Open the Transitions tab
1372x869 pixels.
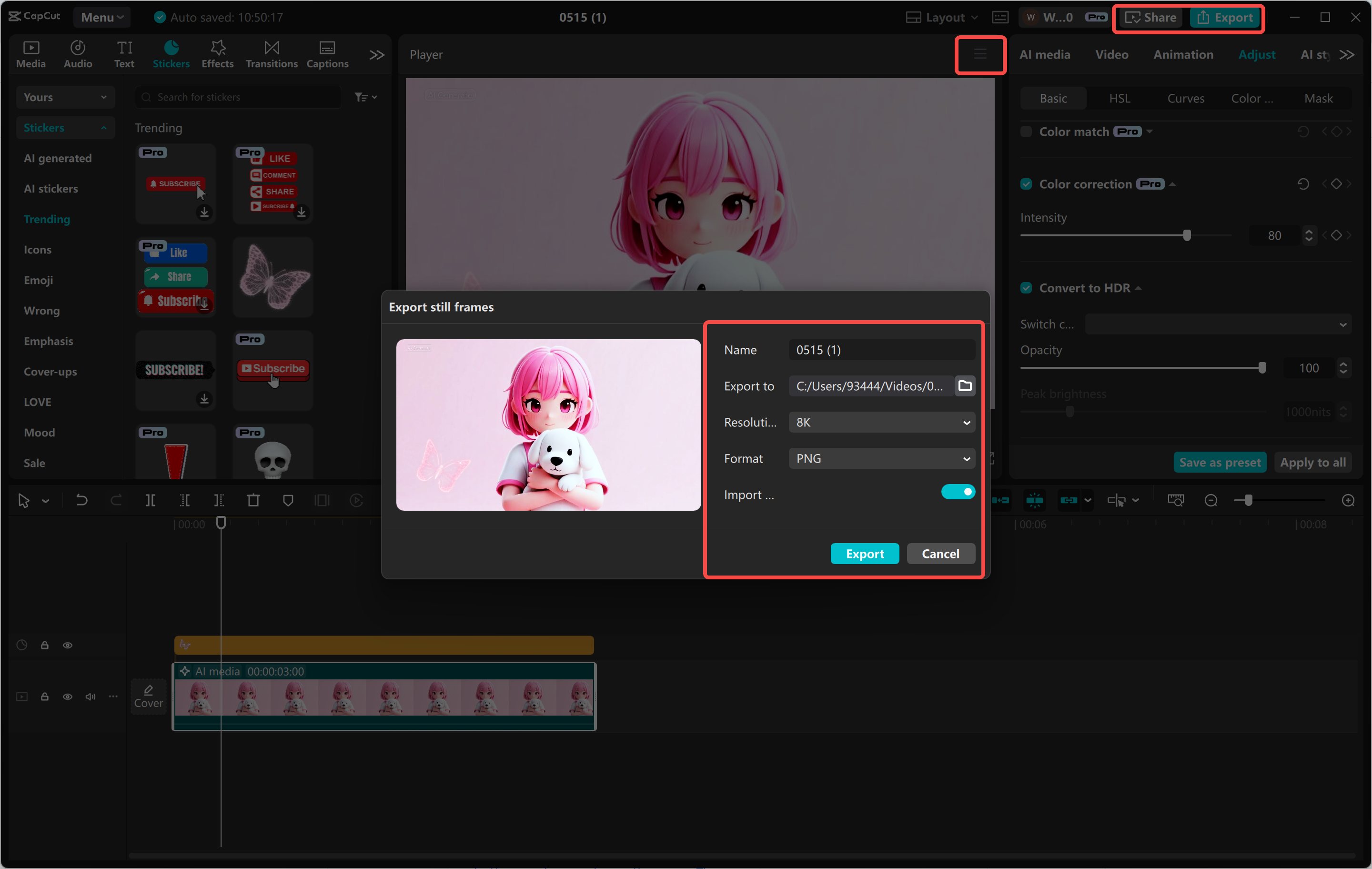[271, 54]
